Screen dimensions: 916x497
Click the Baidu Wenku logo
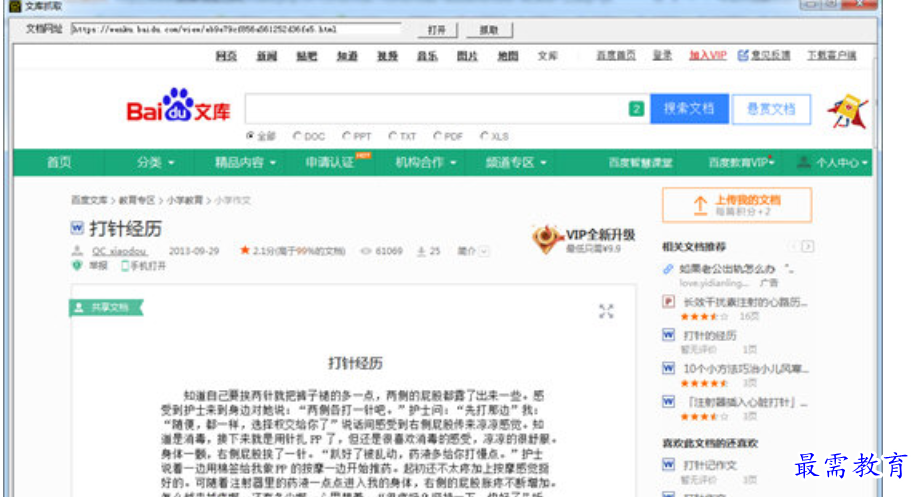click(x=177, y=107)
